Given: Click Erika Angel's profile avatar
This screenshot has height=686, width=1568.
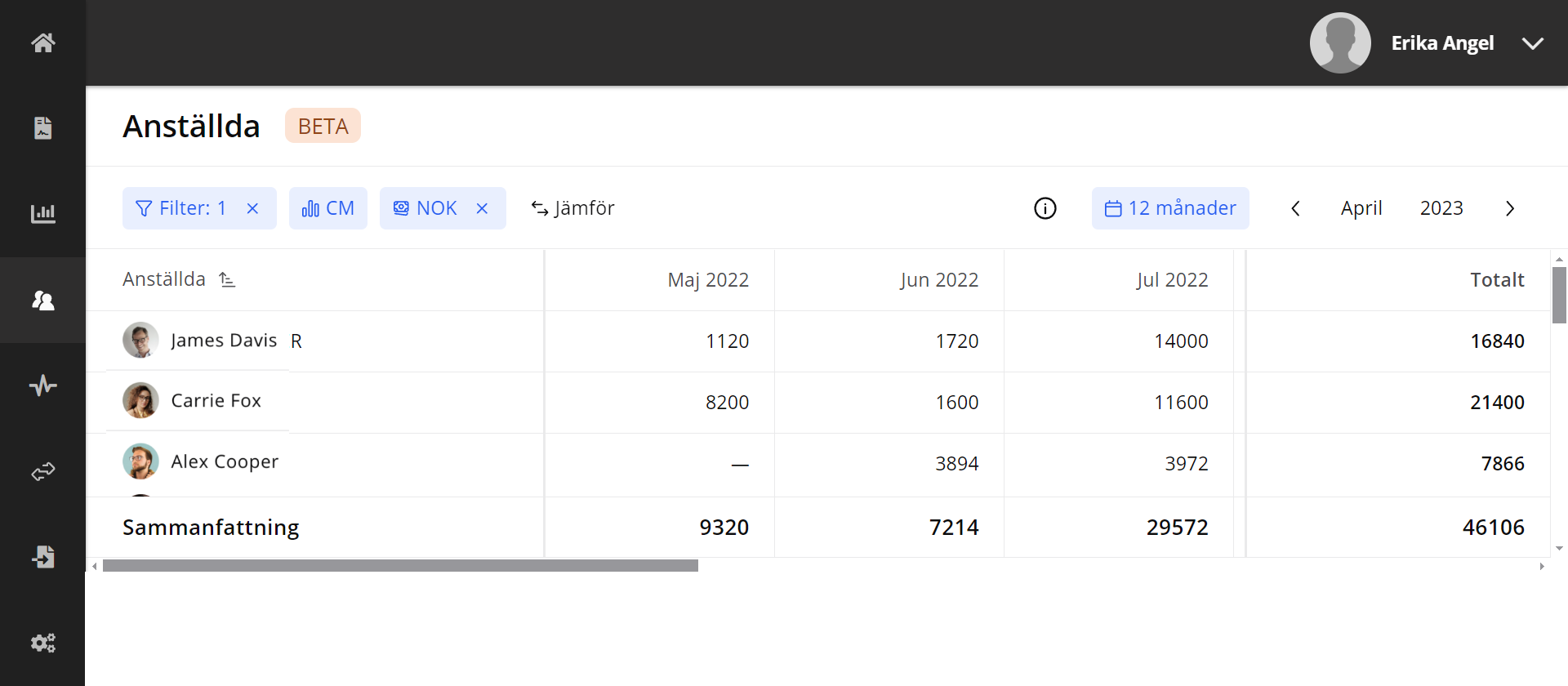Looking at the screenshot, I should [x=1340, y=42].
